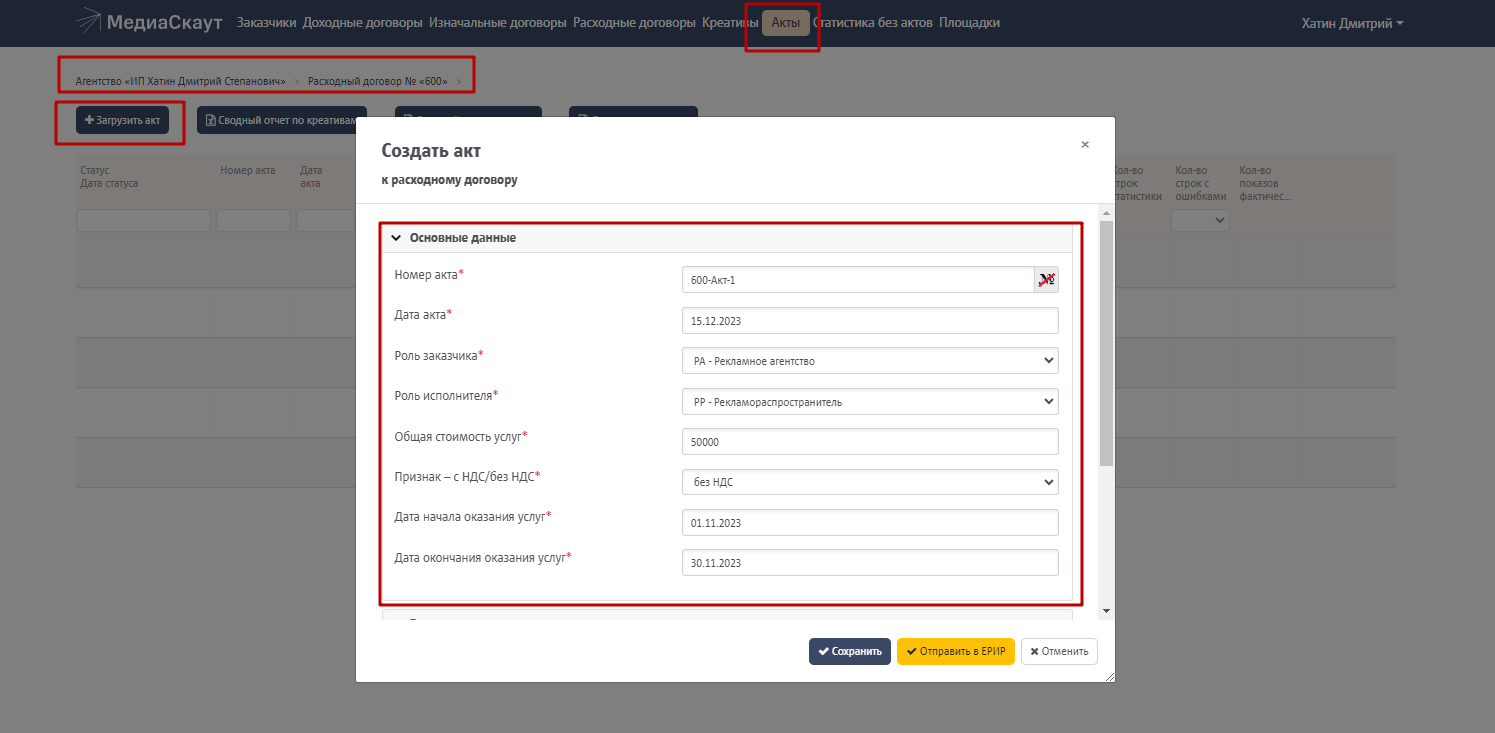Open Расходные договоры in the navbar
Viewport: 1495px width, 733px height.
pos(634,22)
